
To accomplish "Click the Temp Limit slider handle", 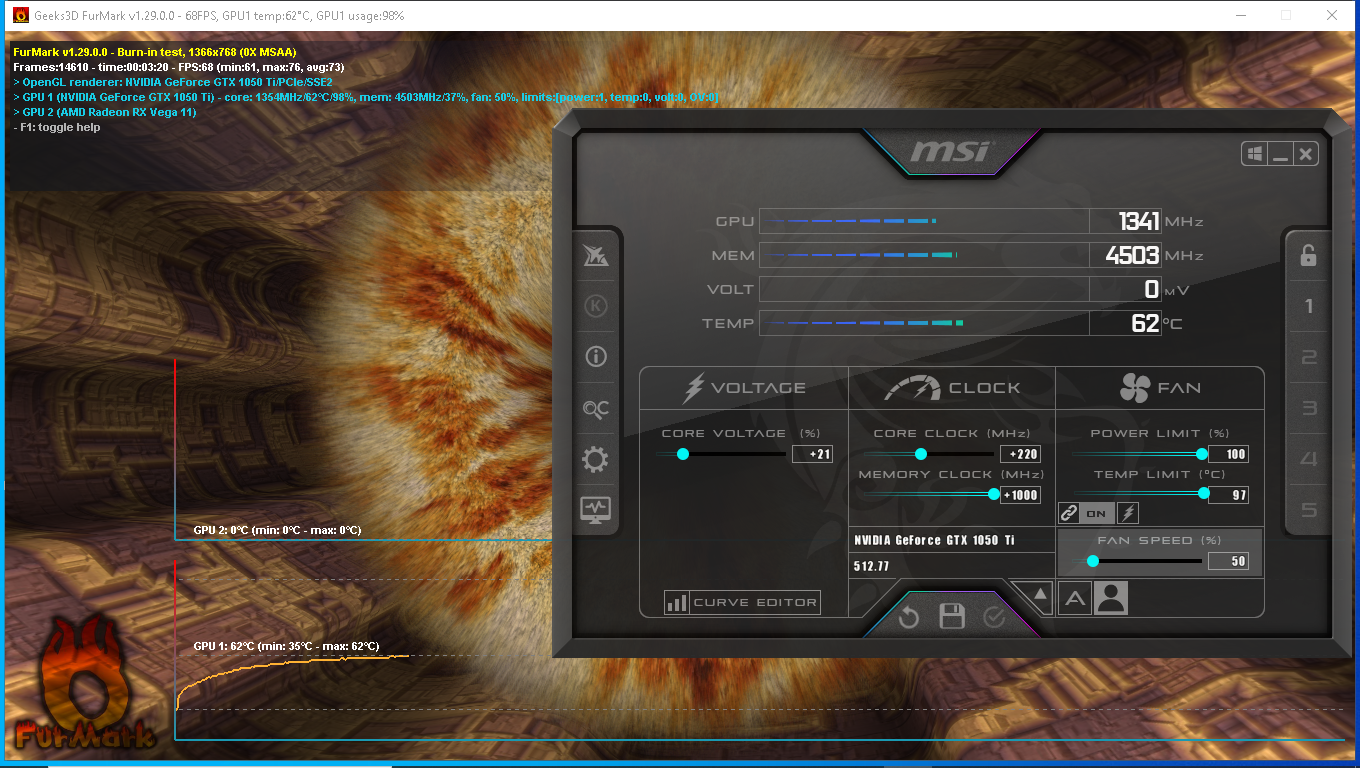I will coord(1202,494).
